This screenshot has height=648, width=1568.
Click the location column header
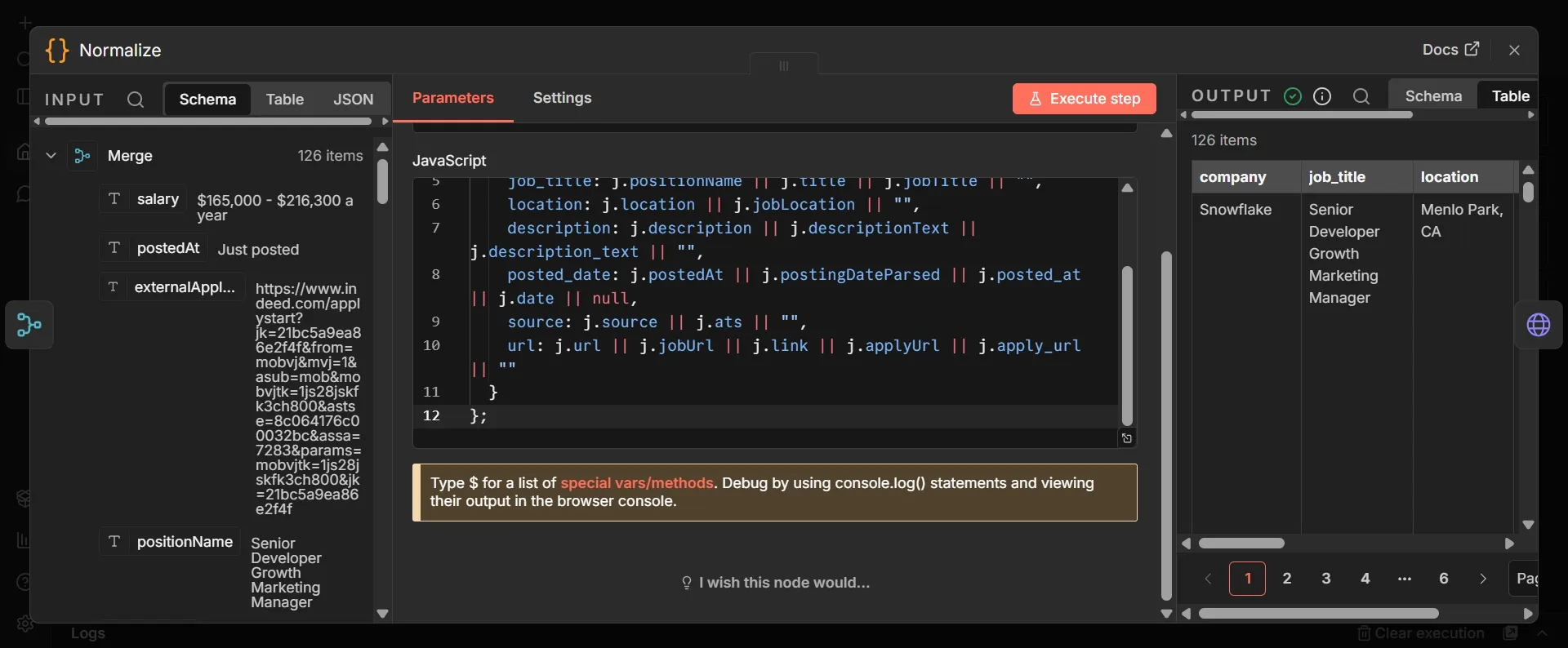(1463, 177)
